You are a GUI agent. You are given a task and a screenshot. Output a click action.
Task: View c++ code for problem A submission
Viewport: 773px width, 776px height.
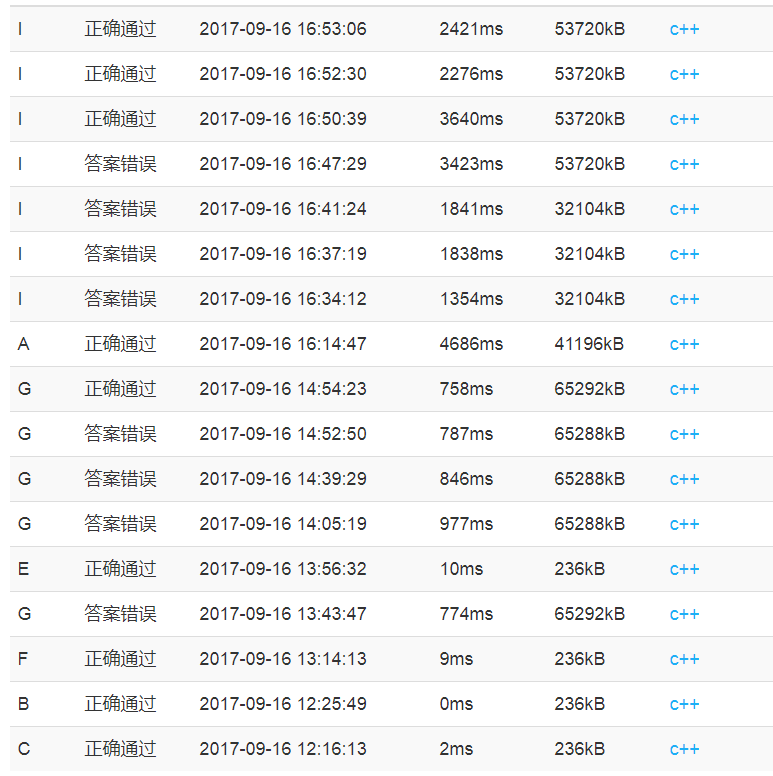coord(684,344)
